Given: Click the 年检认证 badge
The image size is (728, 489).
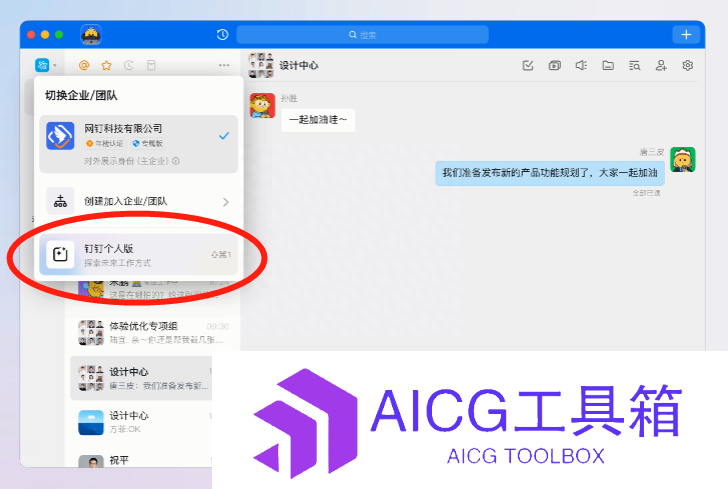Looking at the screenshot, I should (105, 143).
